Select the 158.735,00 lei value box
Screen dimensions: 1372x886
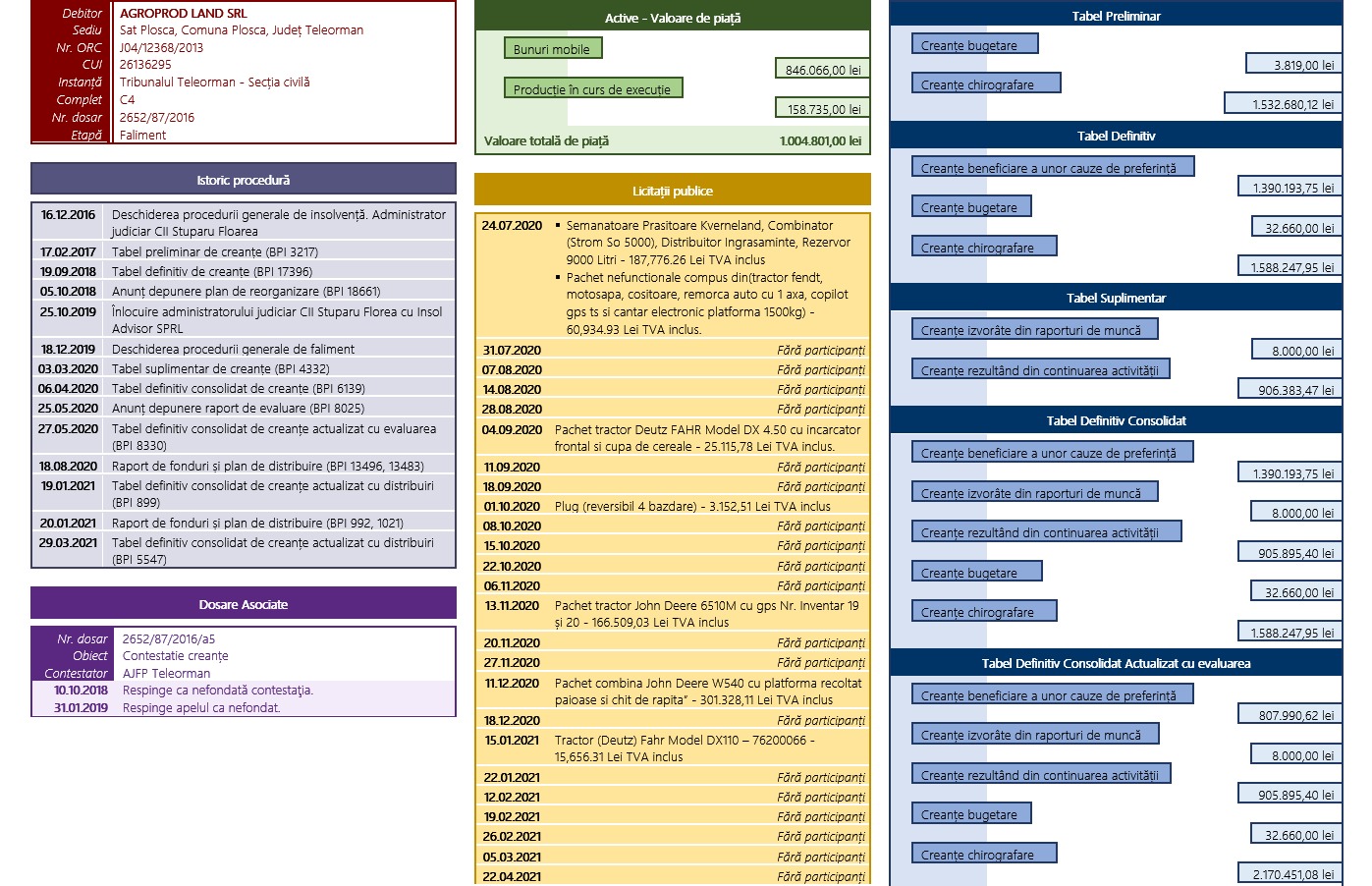coord(822,109)
